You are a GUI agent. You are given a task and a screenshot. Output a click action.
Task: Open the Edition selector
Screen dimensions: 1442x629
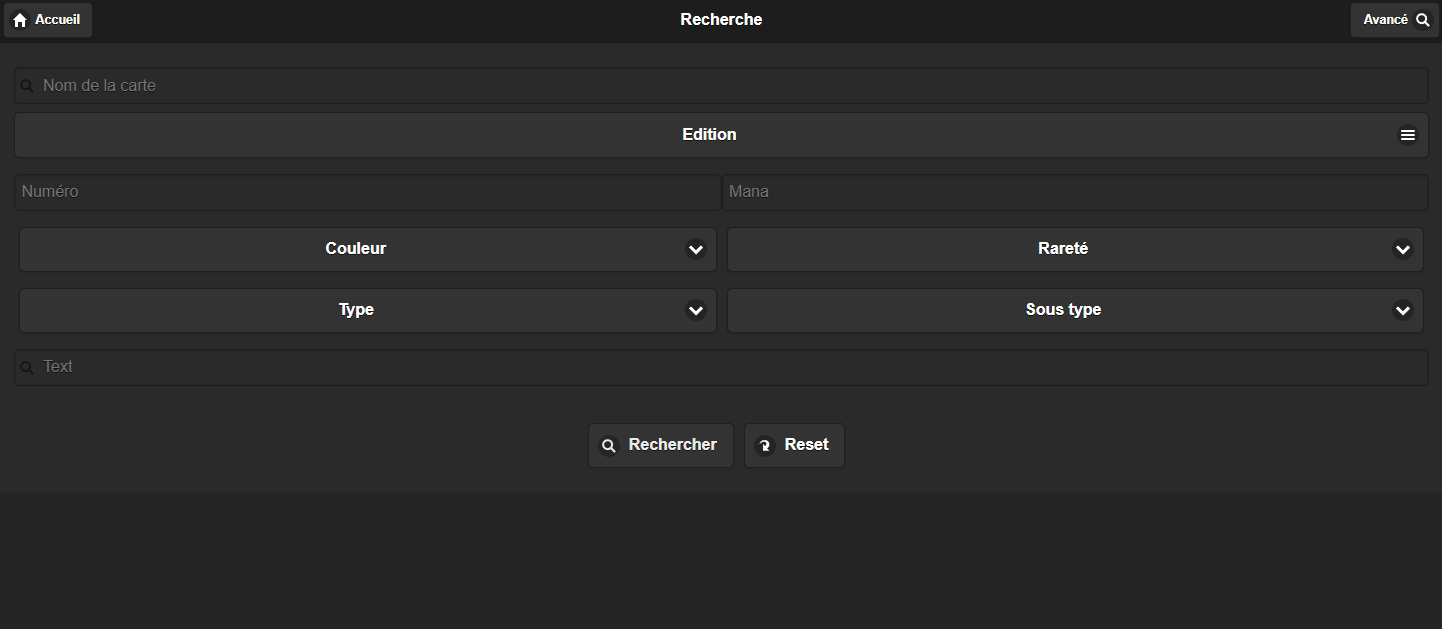click(x=709, y=135)
